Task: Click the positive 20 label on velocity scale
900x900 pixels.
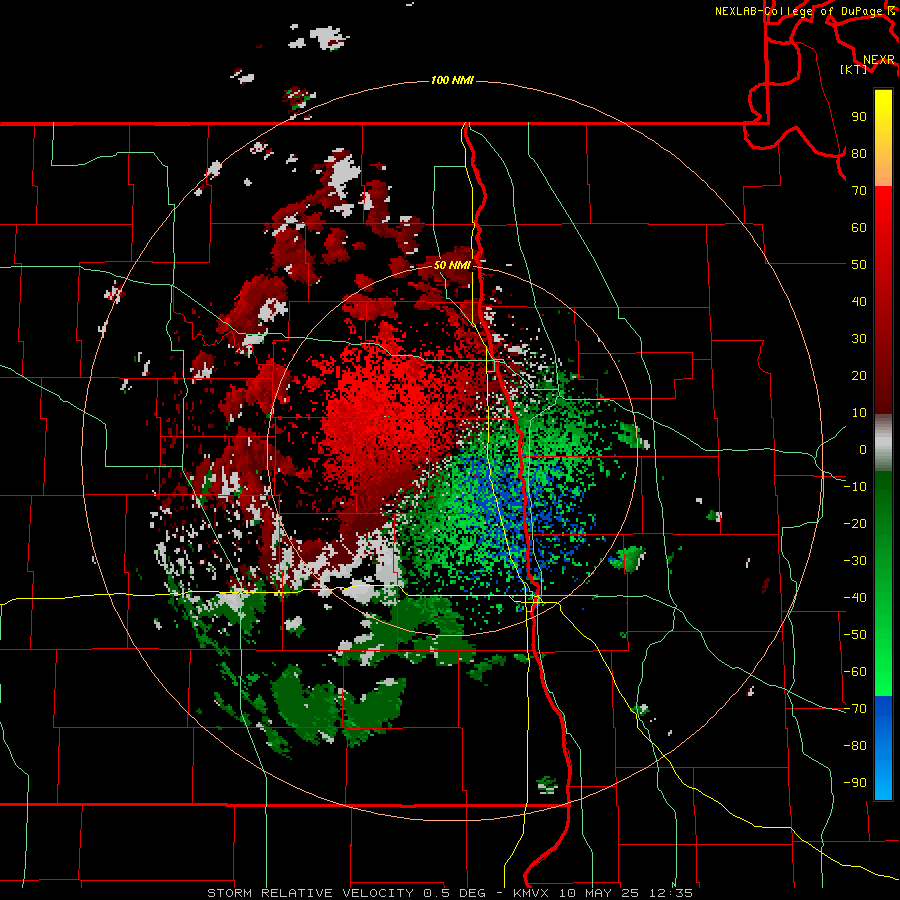Action: point(859,376)
